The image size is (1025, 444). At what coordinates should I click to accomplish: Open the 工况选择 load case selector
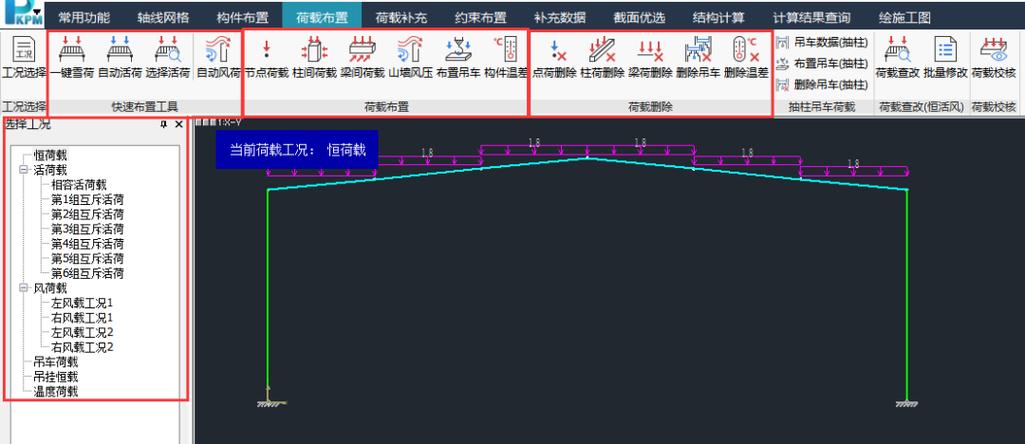[24, 58]
